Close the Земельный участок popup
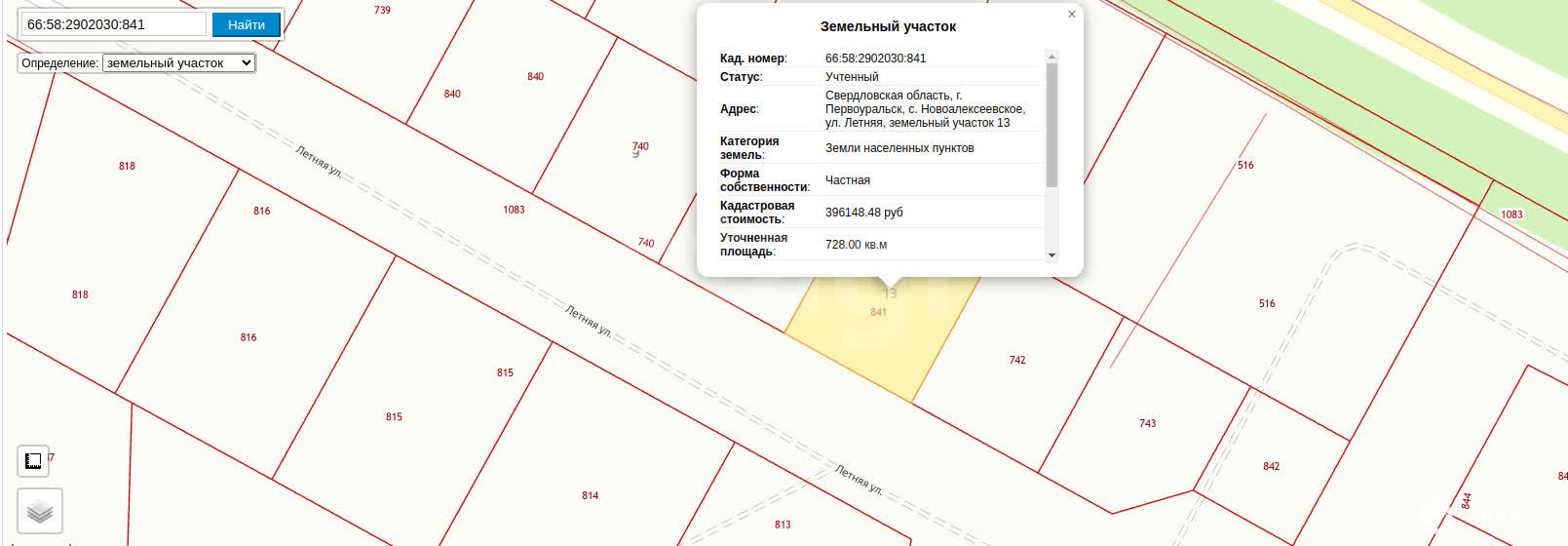The height and width of the screenshot is (546, 1568). click(x=1072, y=15)
